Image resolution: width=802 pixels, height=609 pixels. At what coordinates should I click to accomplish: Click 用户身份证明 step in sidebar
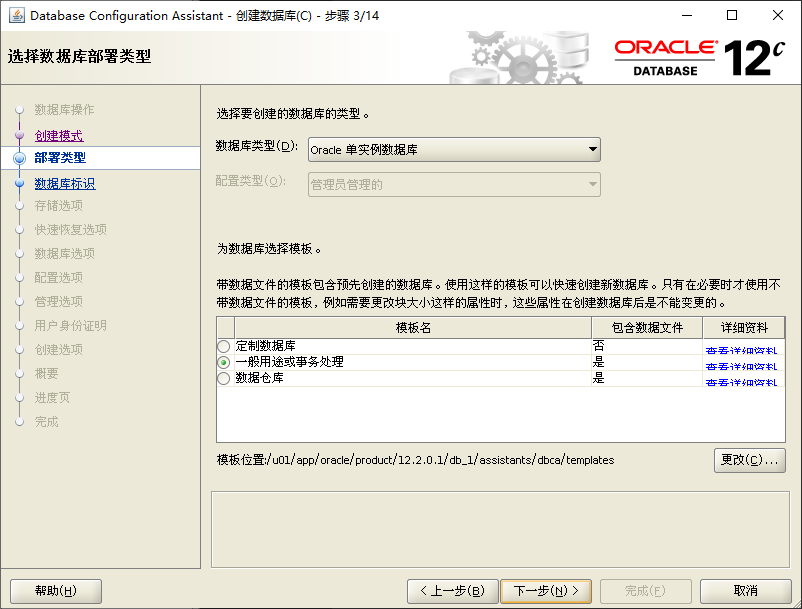click(71, 326)
